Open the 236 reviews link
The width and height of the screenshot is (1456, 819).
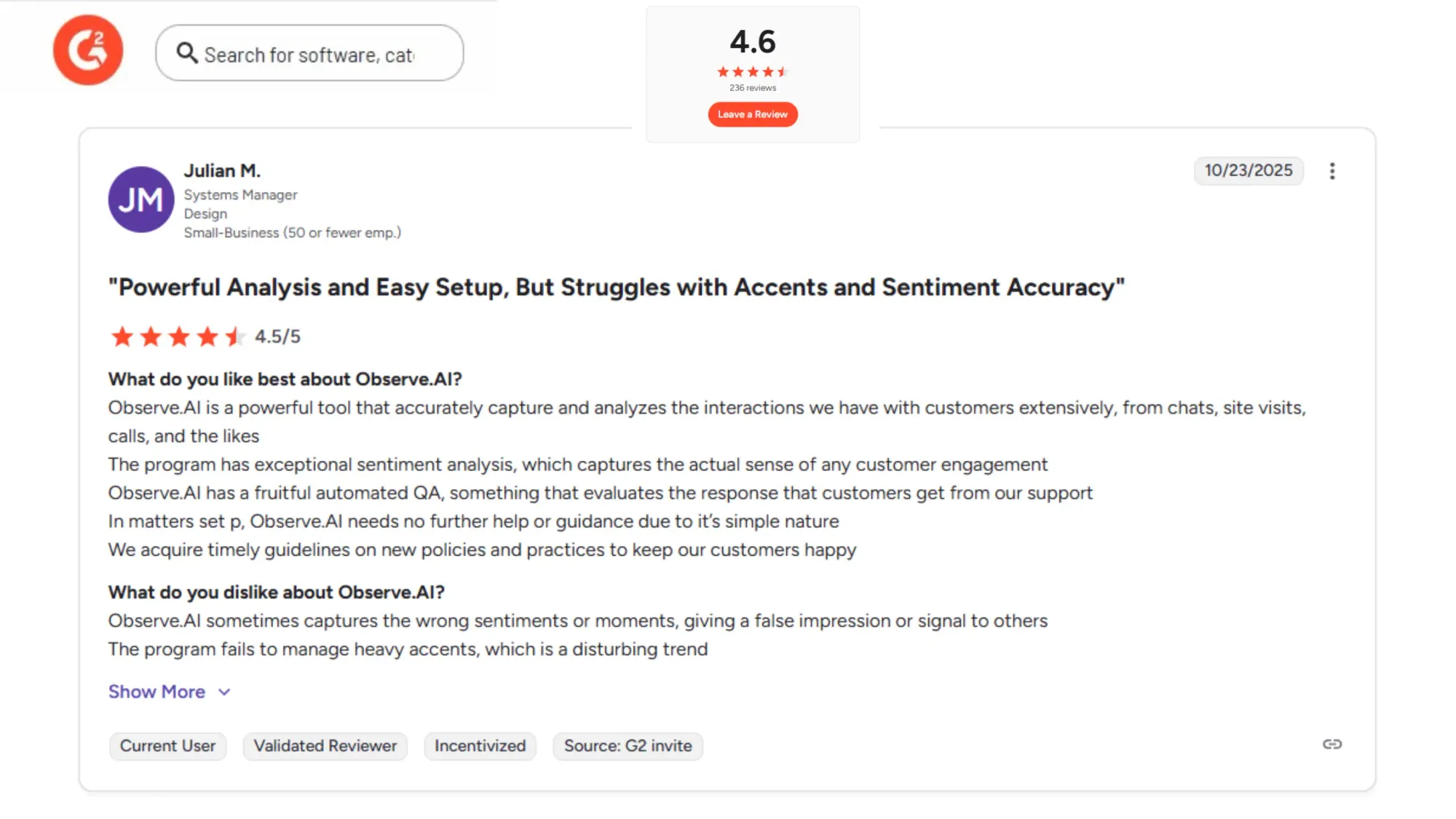tap(753, 87)
